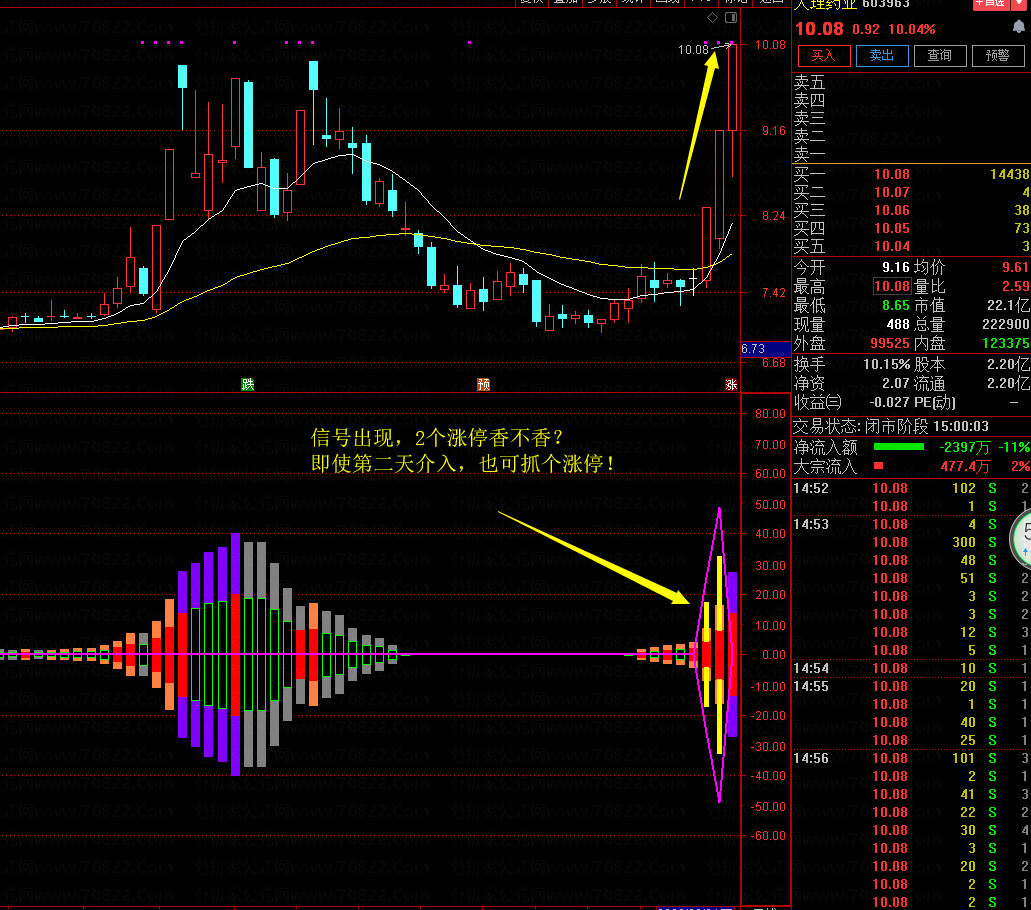The height and width of the screenshot is (910, 1031).
Task: Click the tick row with volume 300
Action: tap(911, 542)
